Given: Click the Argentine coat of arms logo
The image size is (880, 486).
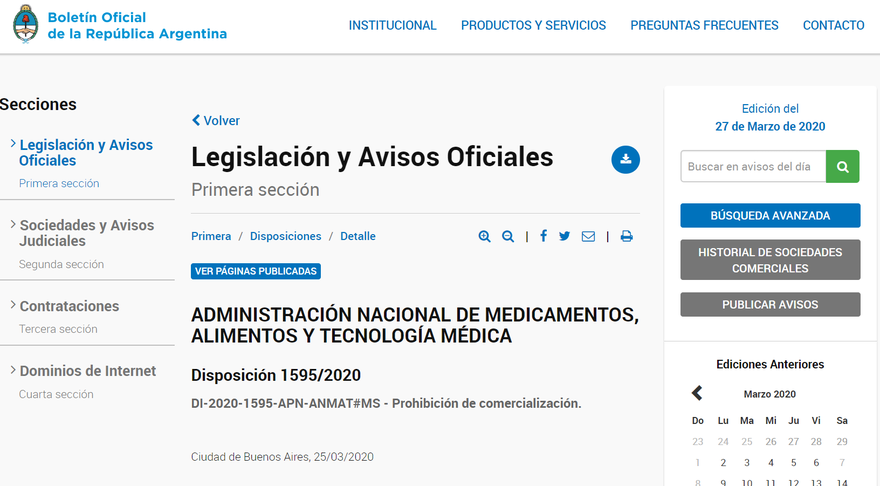Looking at the screenshot, I should 25,24.
